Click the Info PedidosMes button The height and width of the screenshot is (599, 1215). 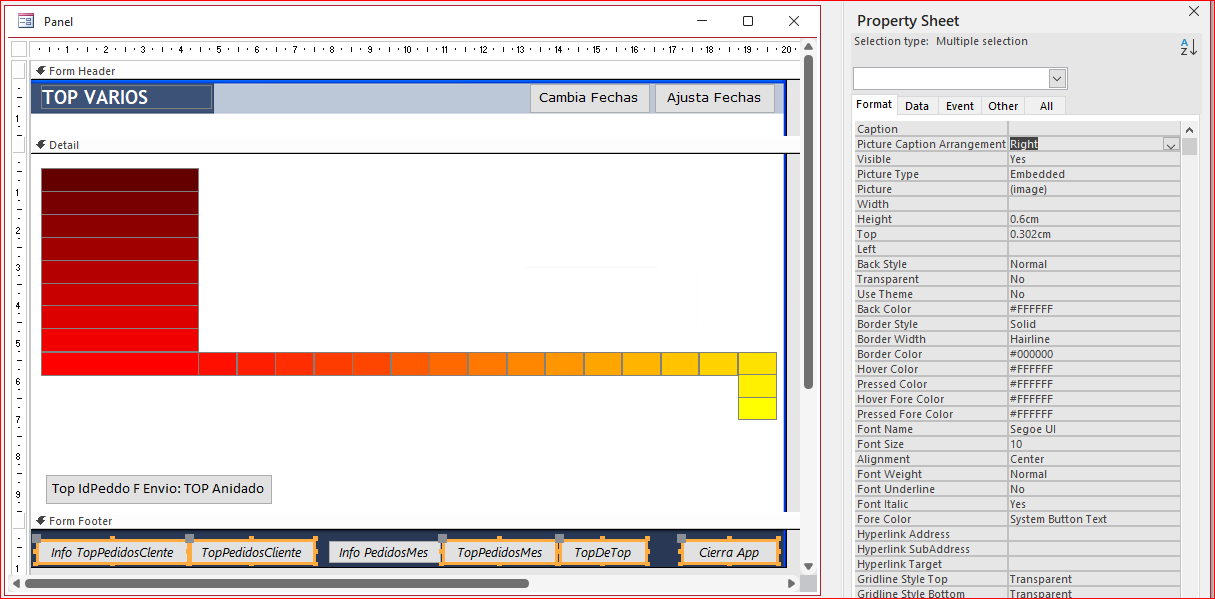pyautogui.click(x=384, y=553)
